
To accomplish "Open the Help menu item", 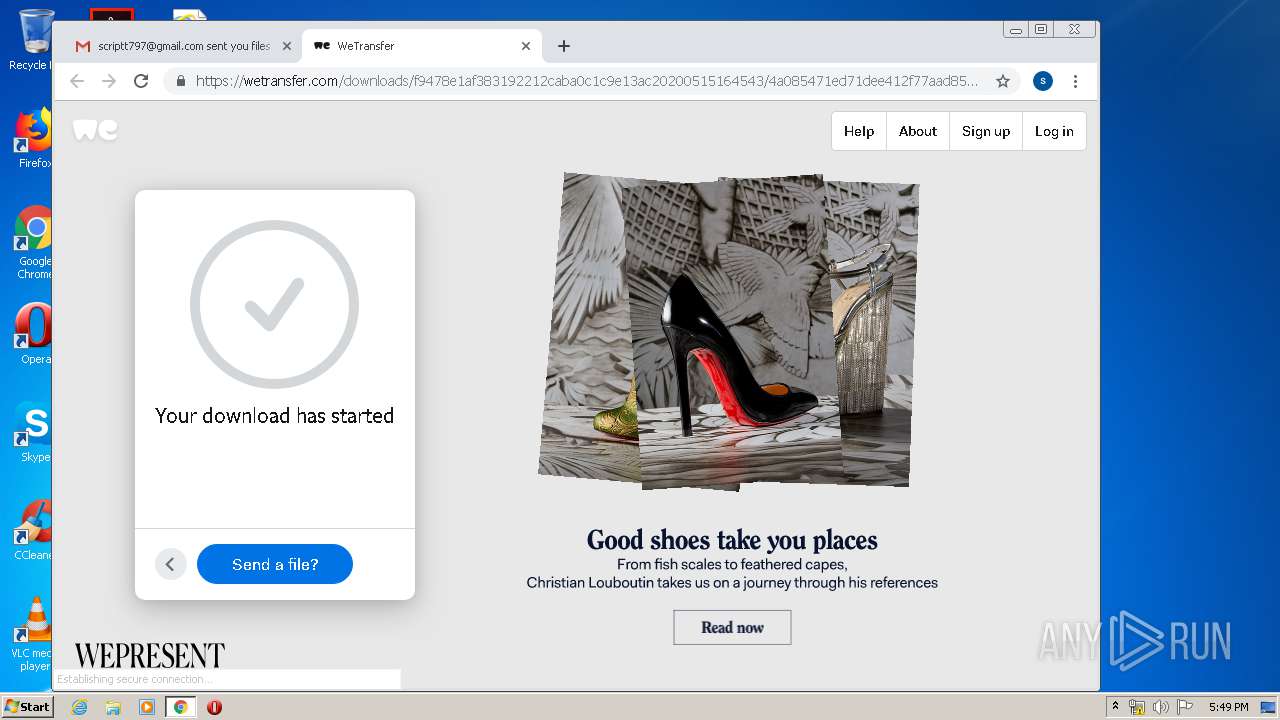I will pos(859,131).
